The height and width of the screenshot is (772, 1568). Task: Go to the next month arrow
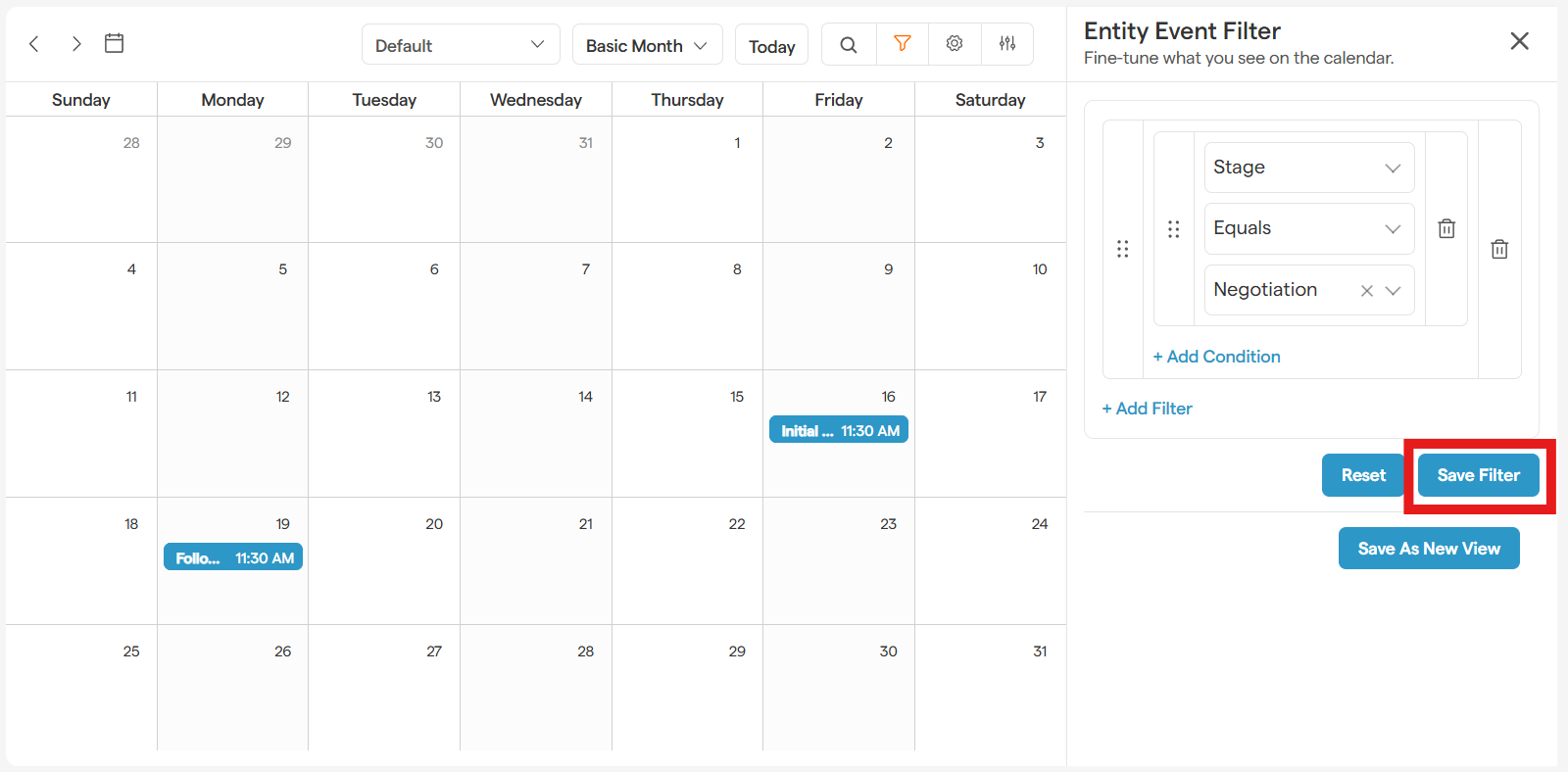click(x=76, y=44)
